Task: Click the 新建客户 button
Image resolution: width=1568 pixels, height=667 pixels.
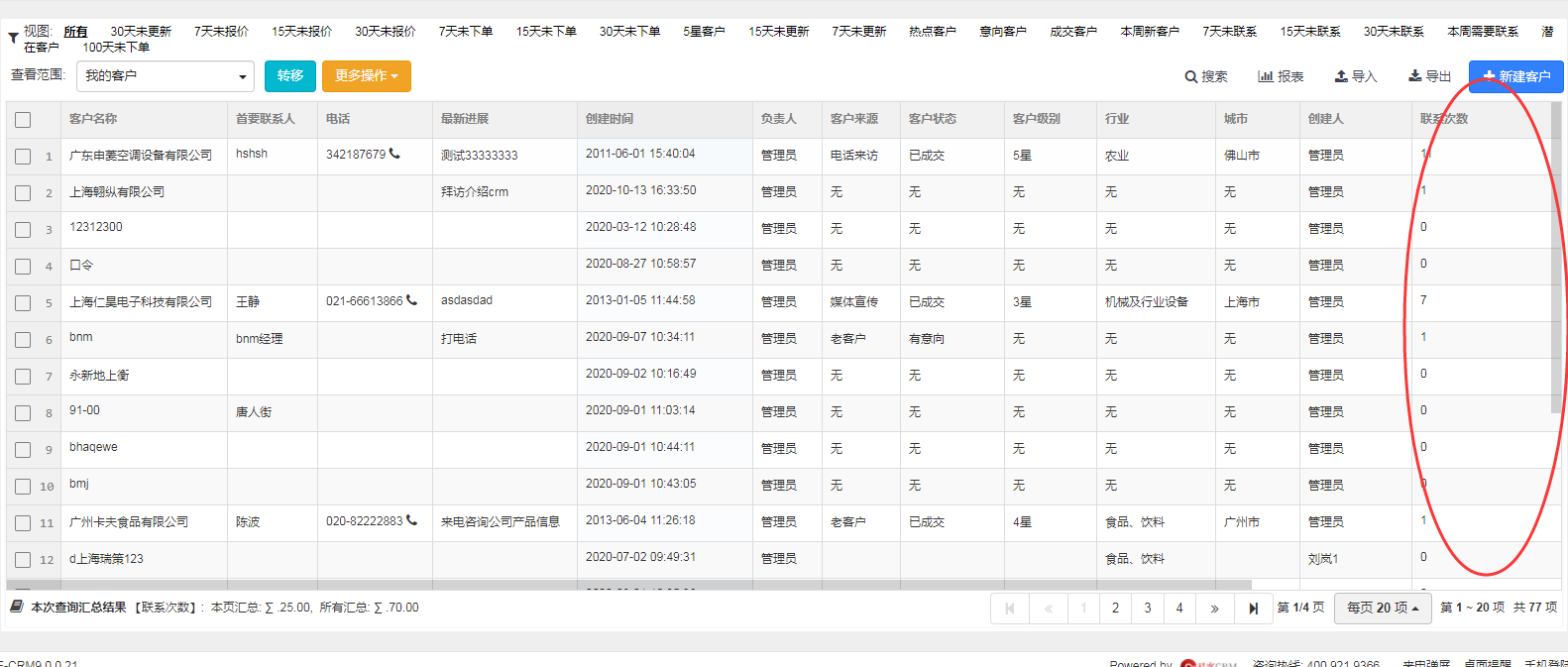Action: point(1516,76)
